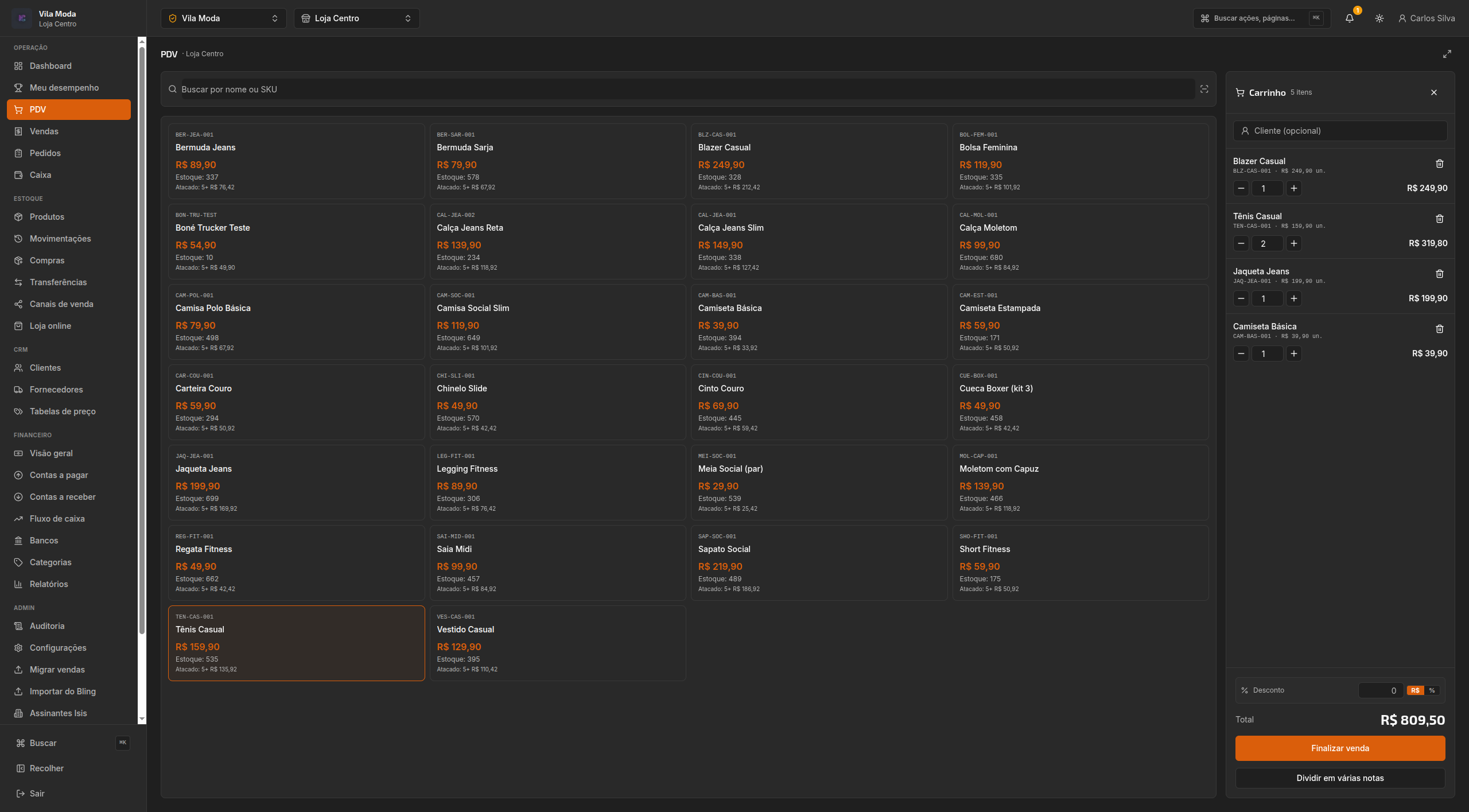This screenshot has height=812, width=1469.
Task: Increase Tênis Casual quantity with plus
Action: pos(1294,243)
